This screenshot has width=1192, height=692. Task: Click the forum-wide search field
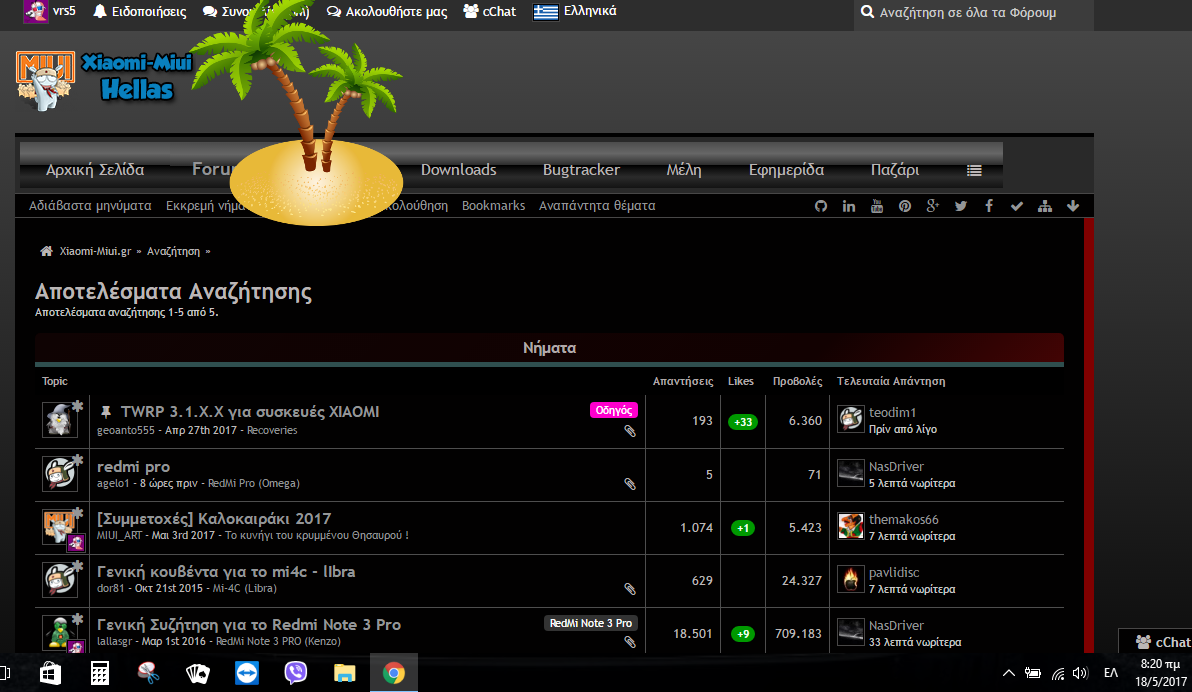click(975, 13)
